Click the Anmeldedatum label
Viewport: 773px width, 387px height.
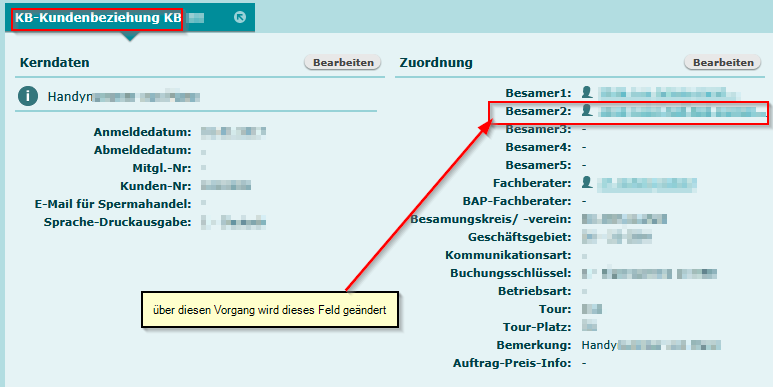[x=142, y=132]
